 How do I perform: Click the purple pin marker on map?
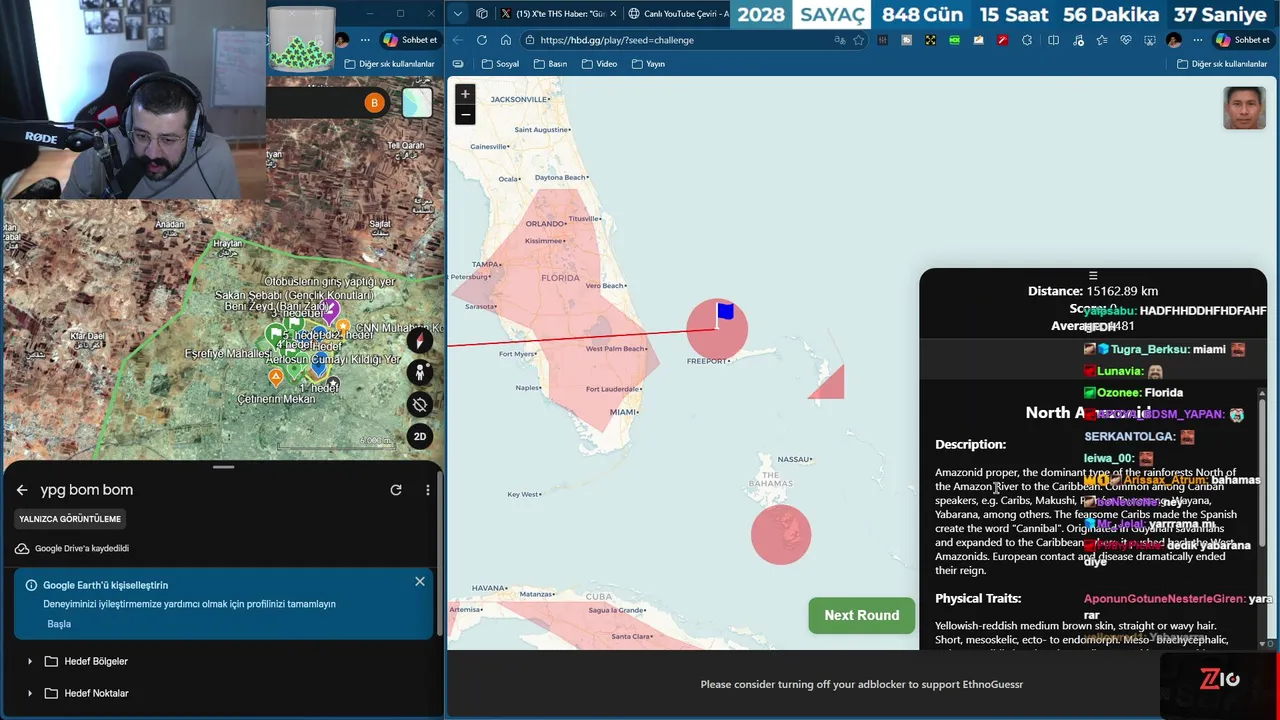click(331, 313)
